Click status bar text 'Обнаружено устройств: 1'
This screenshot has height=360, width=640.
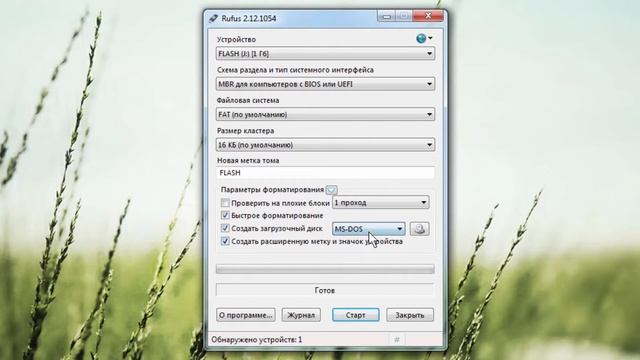point(257,340)
